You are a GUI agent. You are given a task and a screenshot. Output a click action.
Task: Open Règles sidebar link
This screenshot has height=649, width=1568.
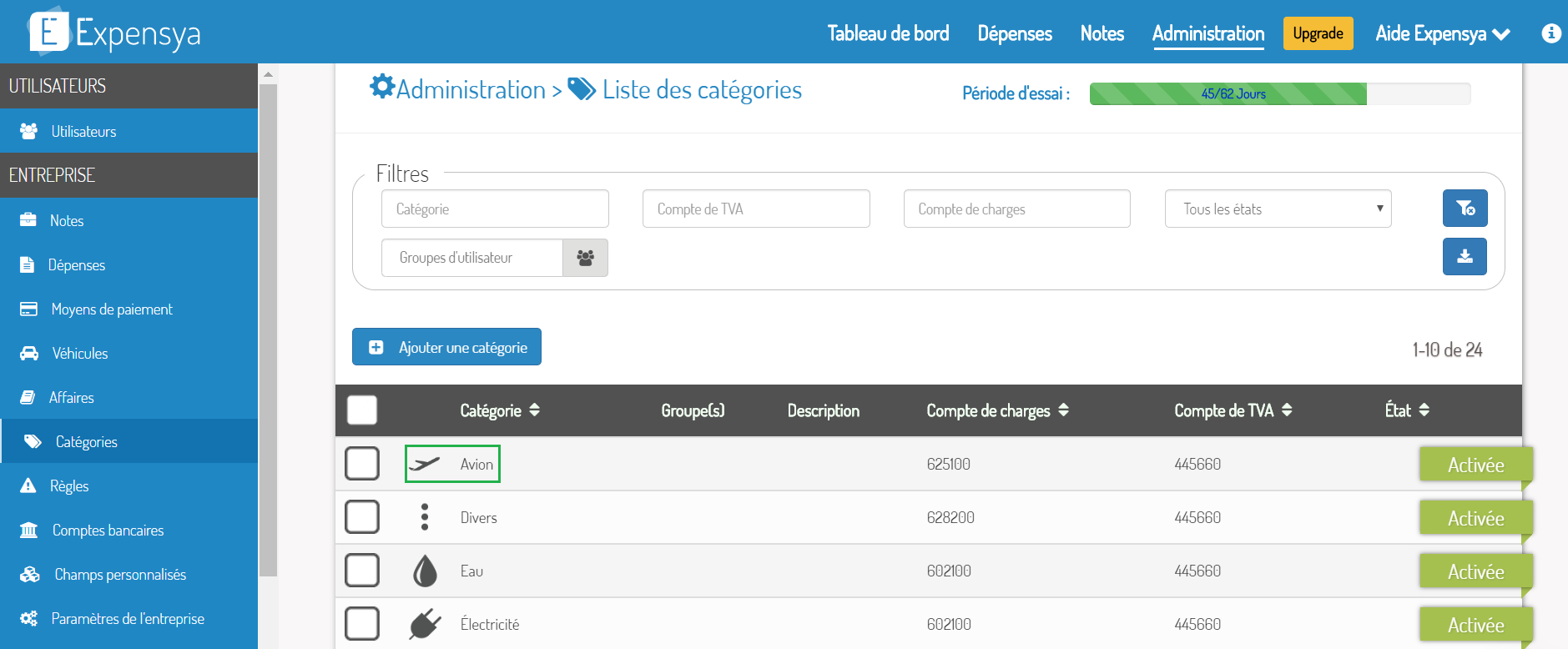tap(129, 485)
